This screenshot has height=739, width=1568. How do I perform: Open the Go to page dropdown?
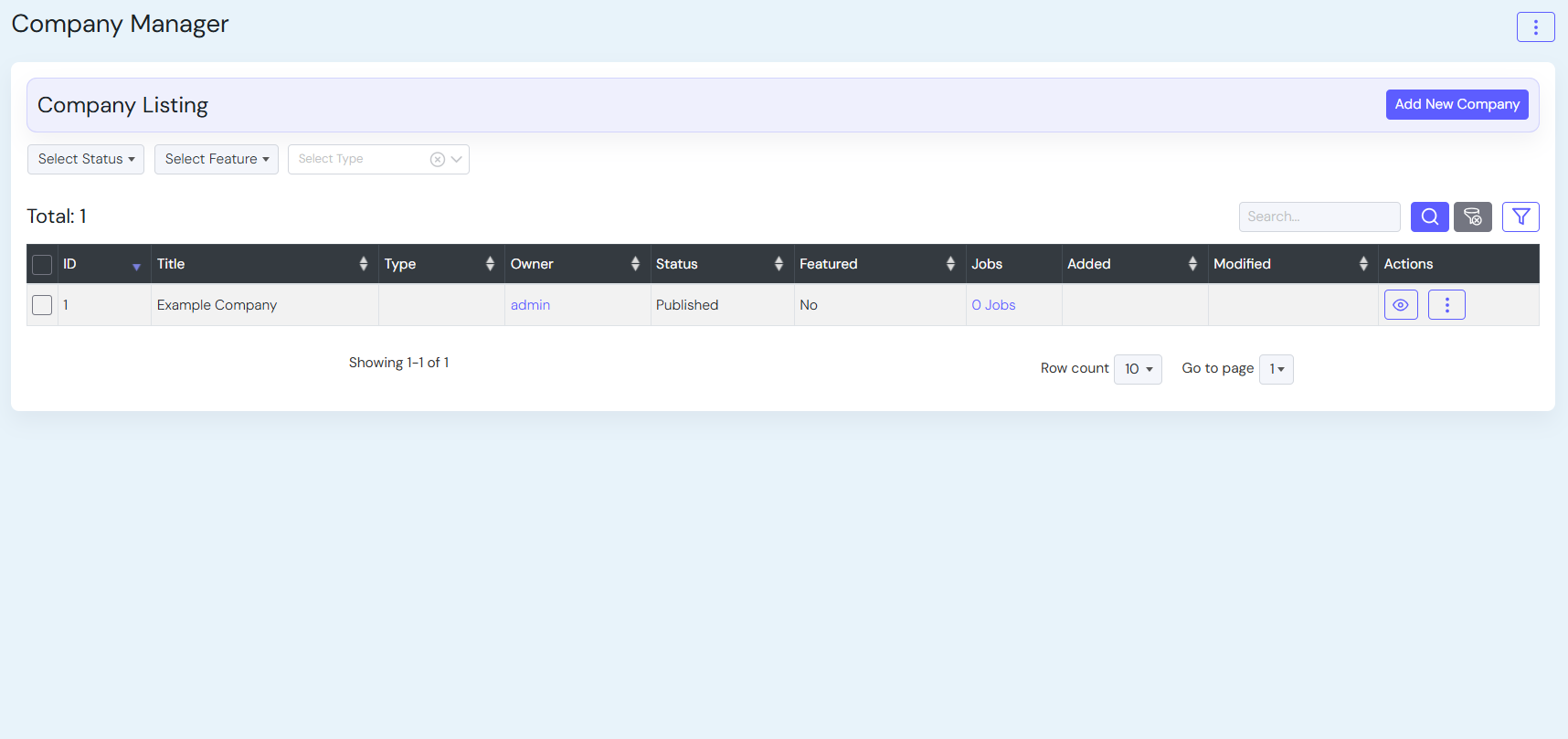pos(1276,369)
